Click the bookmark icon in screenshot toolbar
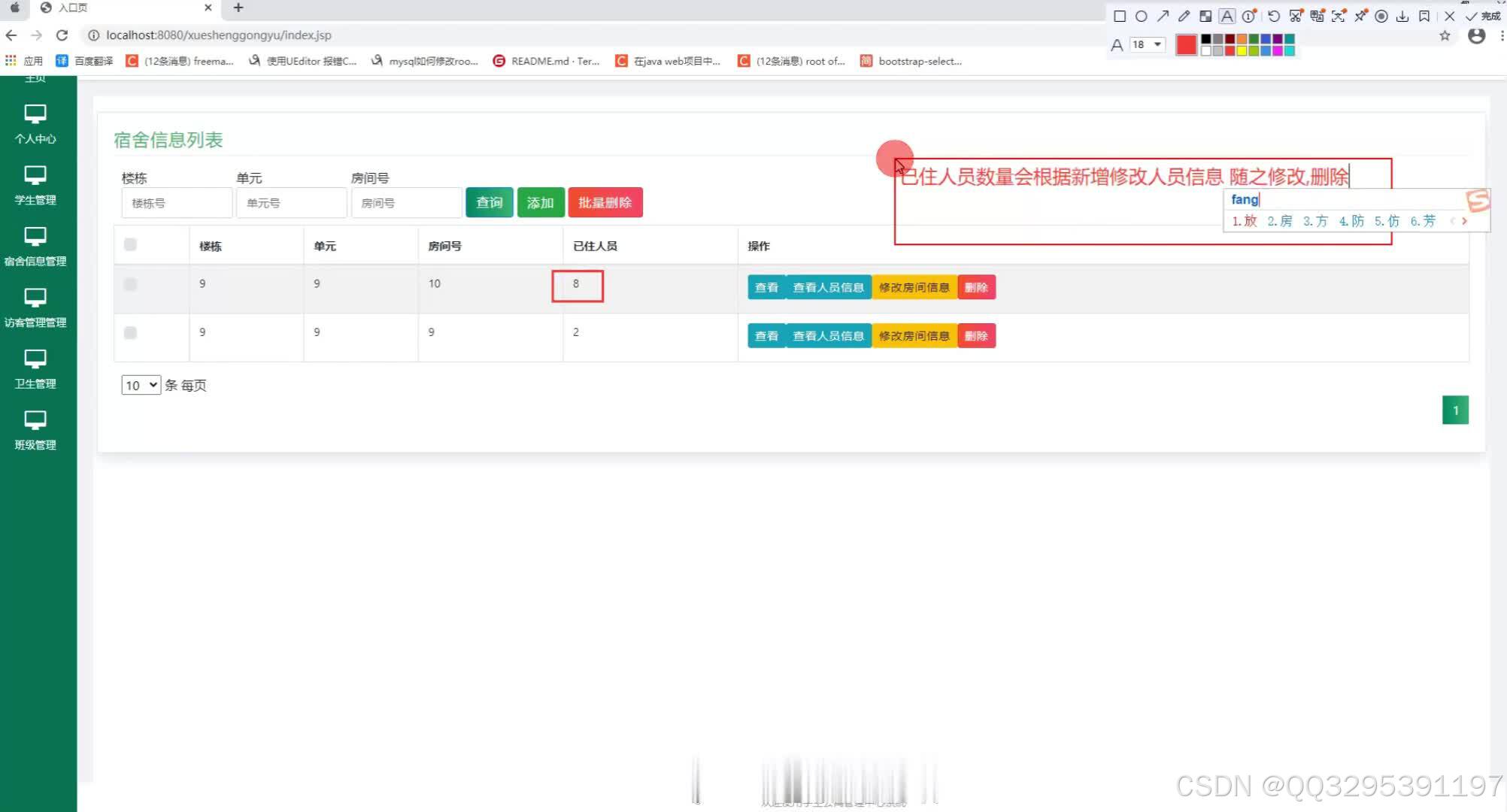Viewport: 1507px width, 812px height. pyautogui.click(x=1424, y=16)
